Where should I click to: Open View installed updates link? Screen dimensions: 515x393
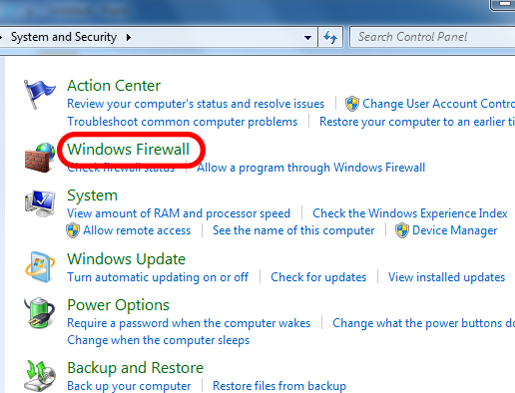[x=447, y=277]
